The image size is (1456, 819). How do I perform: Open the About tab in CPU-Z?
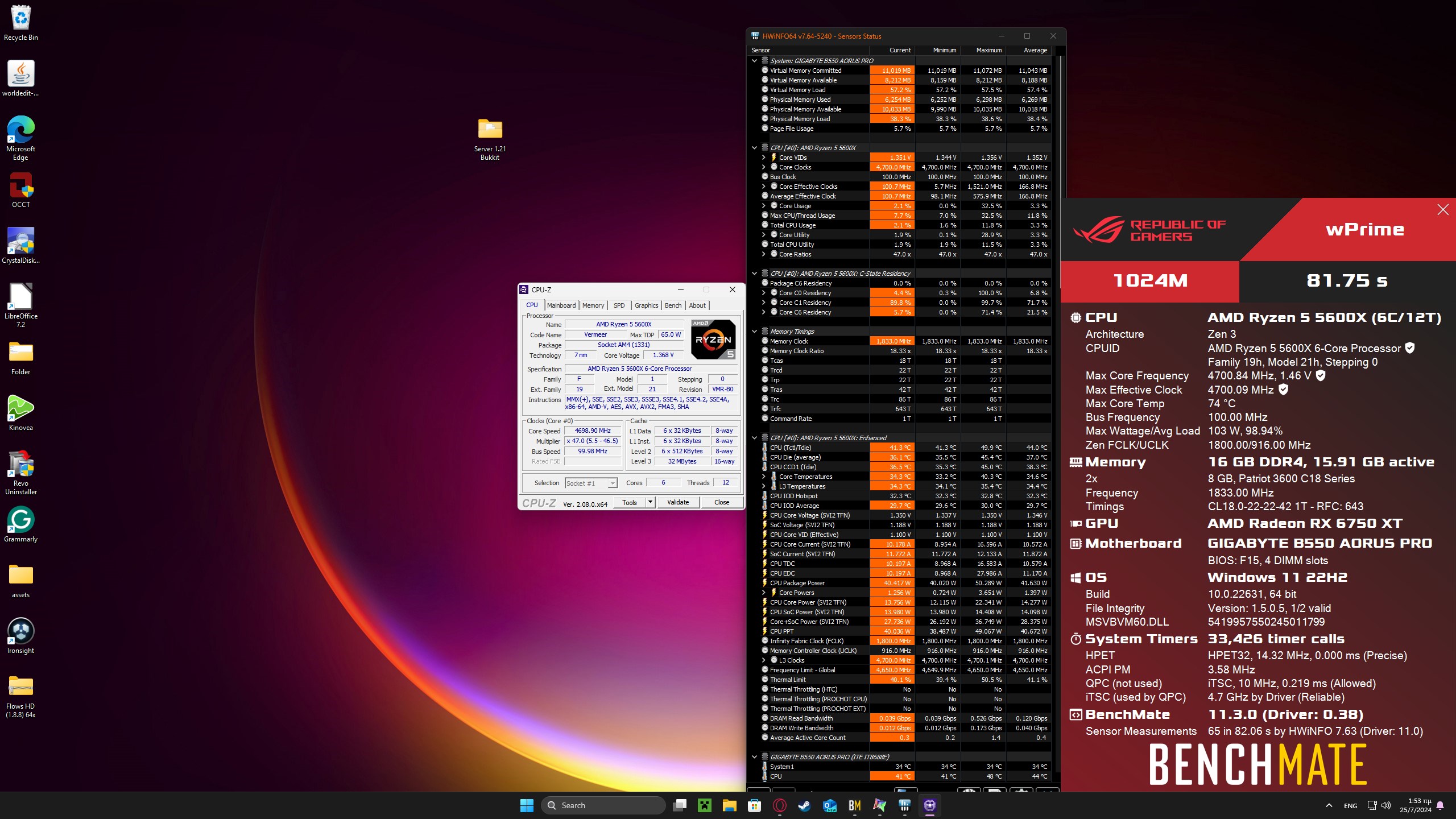[x=697, y=305]
